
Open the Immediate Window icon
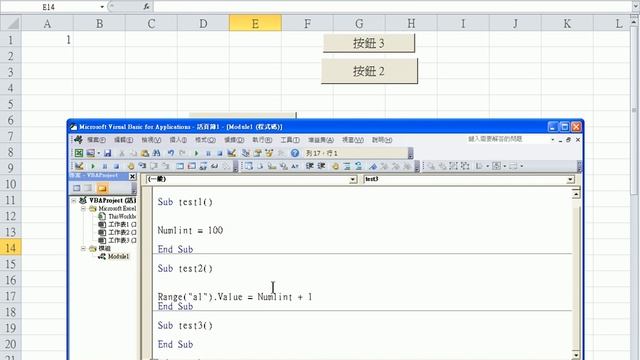(x=191, y=166)
